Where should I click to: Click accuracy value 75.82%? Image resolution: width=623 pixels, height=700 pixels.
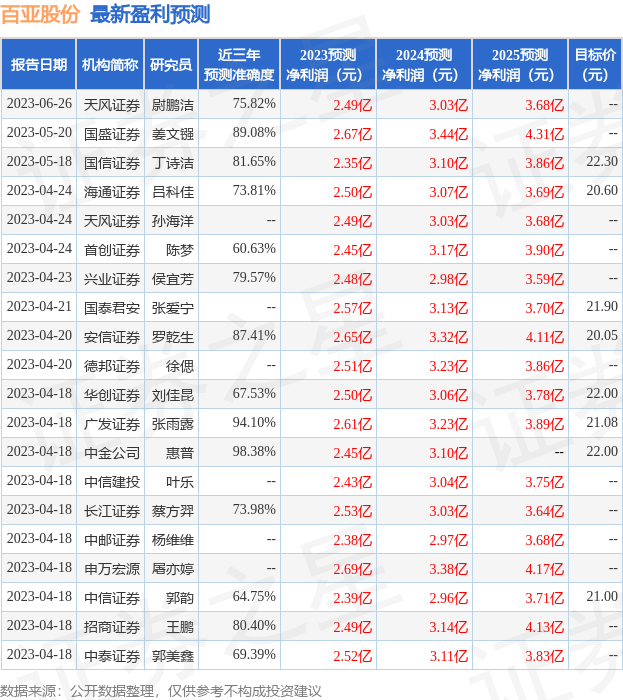point(254,104)
